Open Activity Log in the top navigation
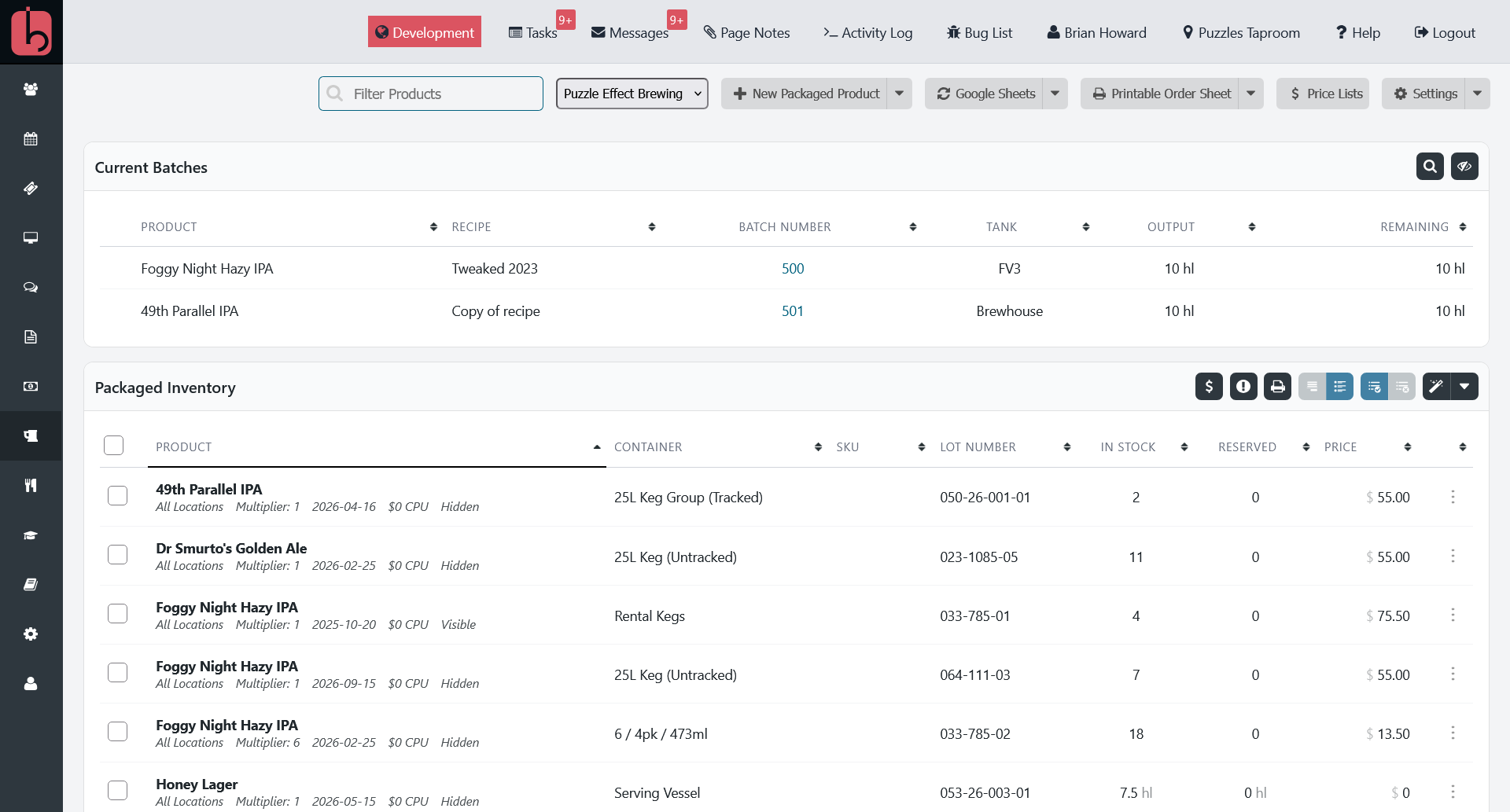The image size is (1510, 812). (867, 32)
